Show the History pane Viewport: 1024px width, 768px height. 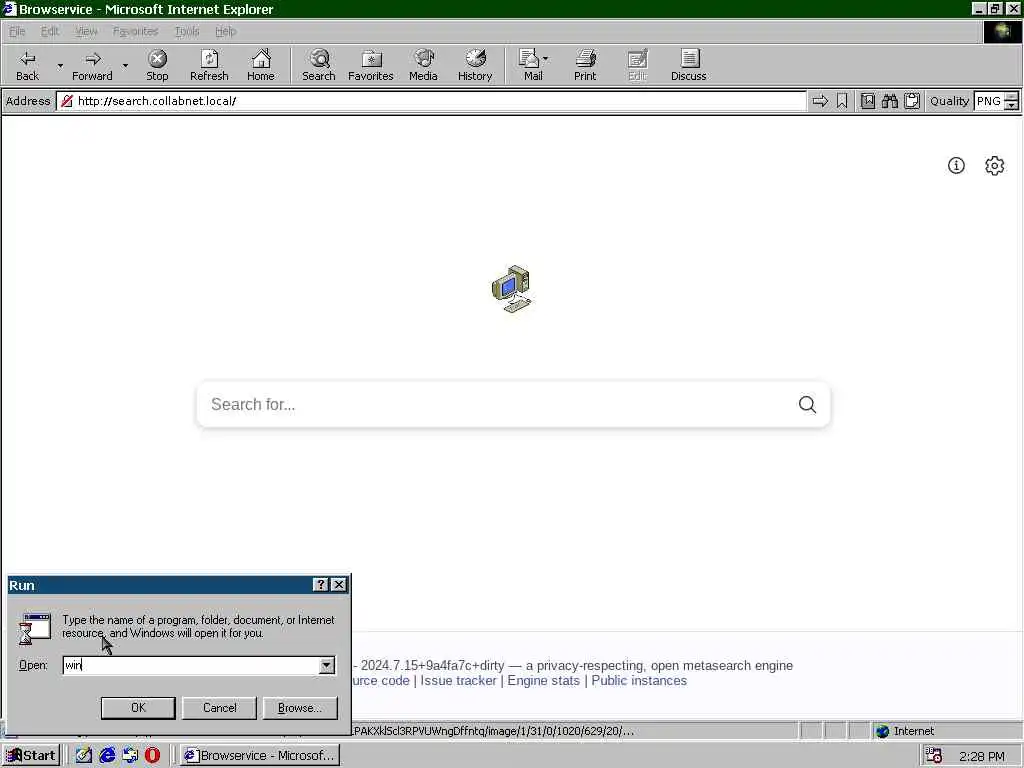475,65
